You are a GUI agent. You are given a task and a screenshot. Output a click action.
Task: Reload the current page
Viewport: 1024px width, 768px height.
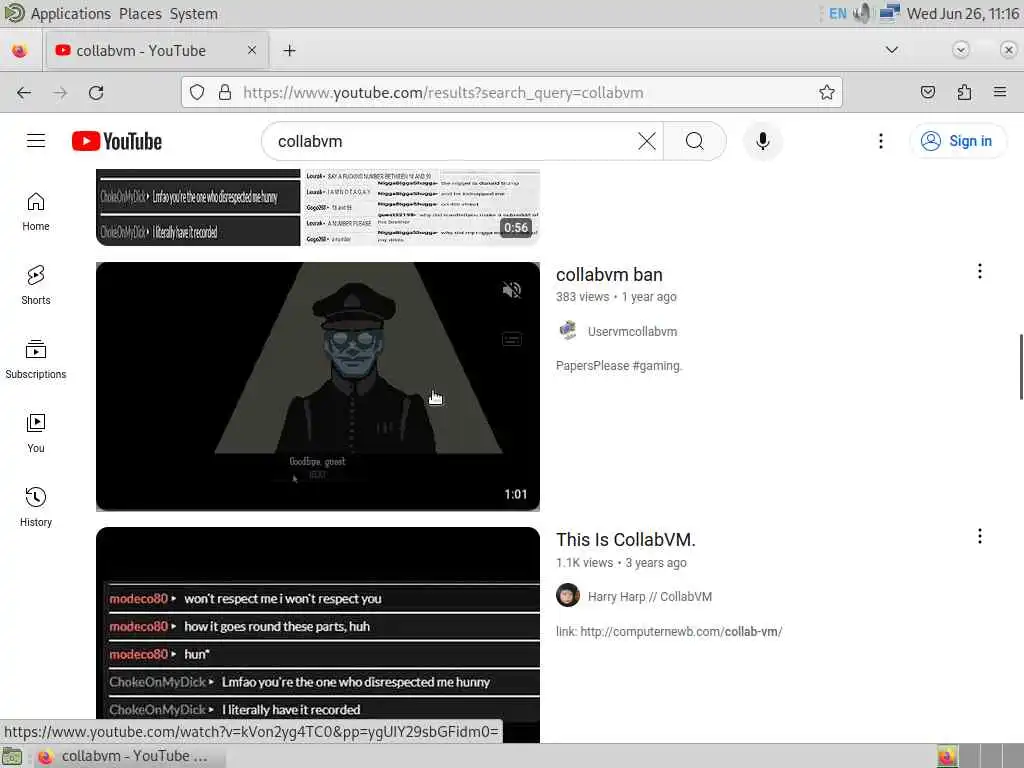coord(96,93)
